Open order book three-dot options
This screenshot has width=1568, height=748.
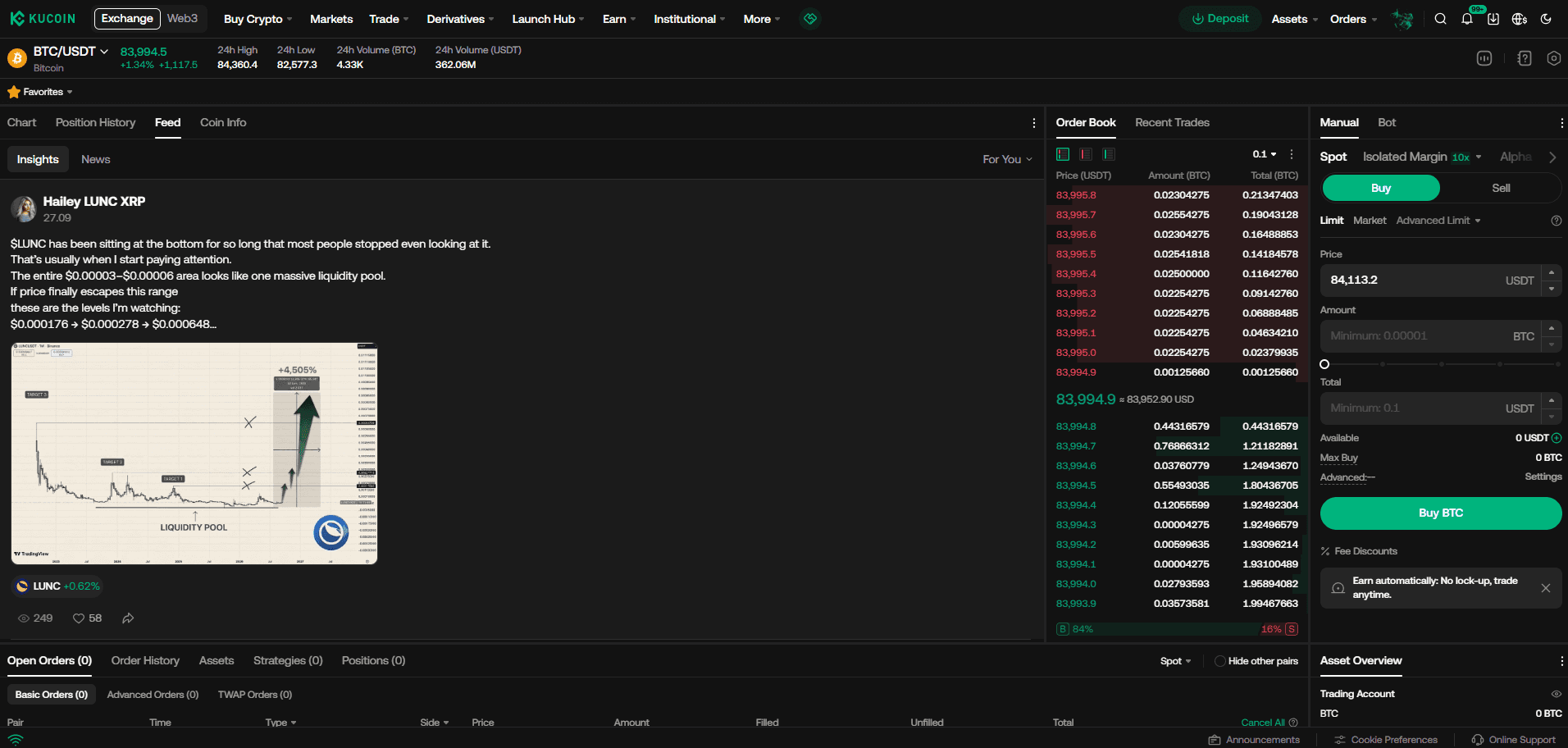pyautogui.click(x=1292, y=154)
